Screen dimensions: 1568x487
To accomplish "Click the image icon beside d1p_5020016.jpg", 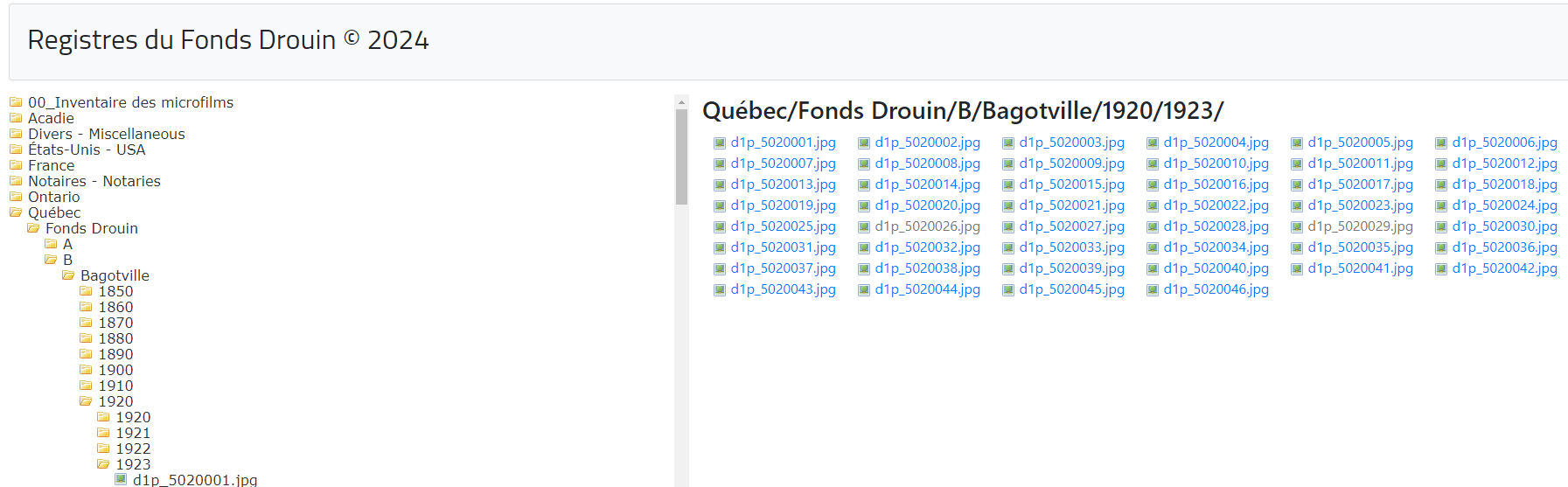I will [x=1153, y=184].
